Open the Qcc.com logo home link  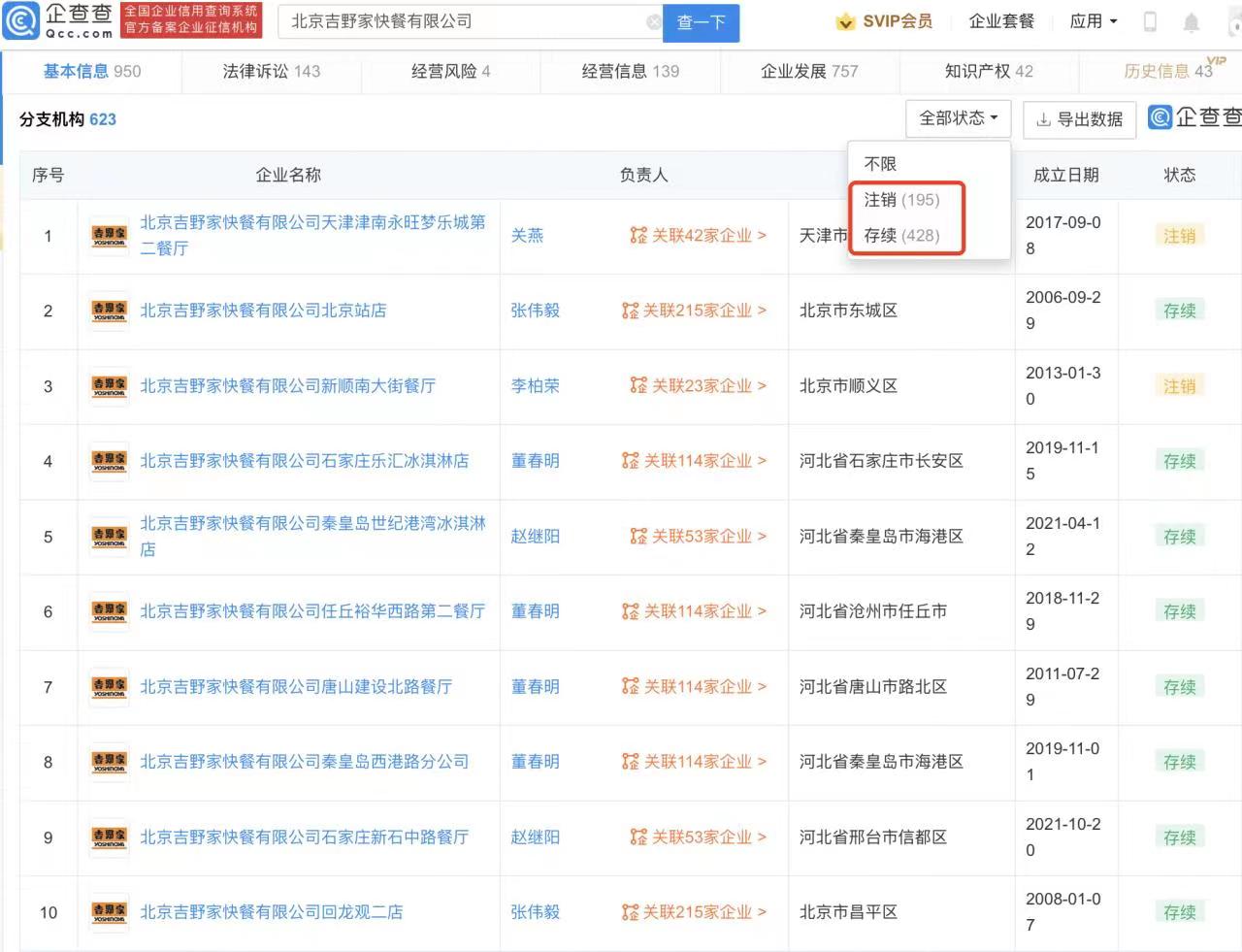coord(58,20)
